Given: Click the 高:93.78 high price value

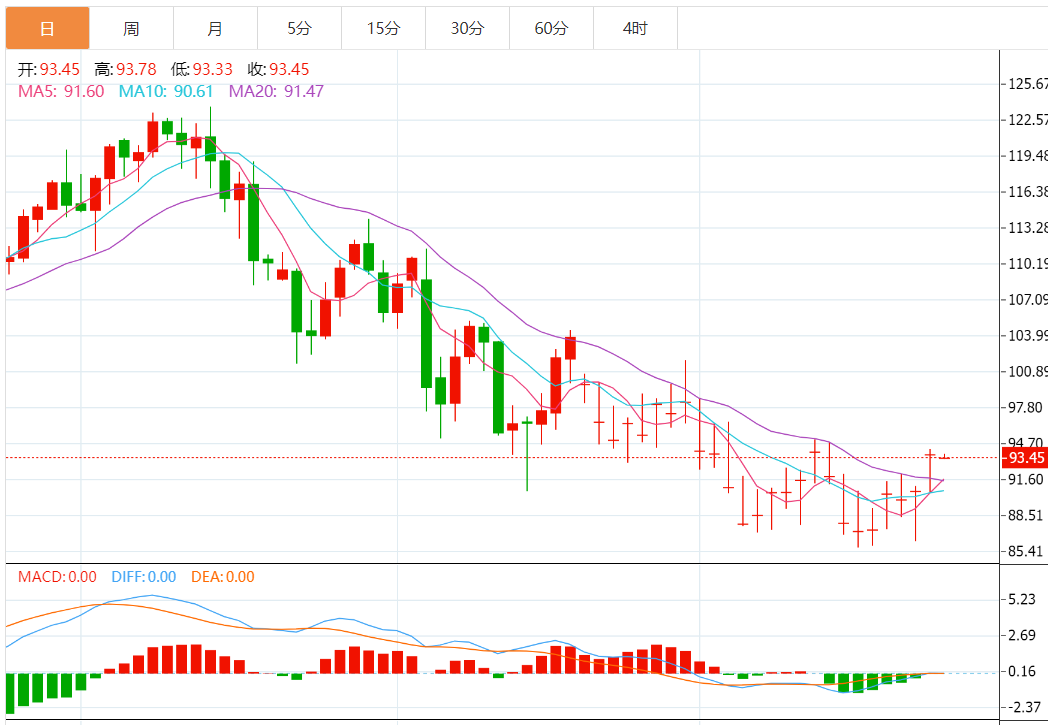Looking at the screenshot, I should [126, 69].
